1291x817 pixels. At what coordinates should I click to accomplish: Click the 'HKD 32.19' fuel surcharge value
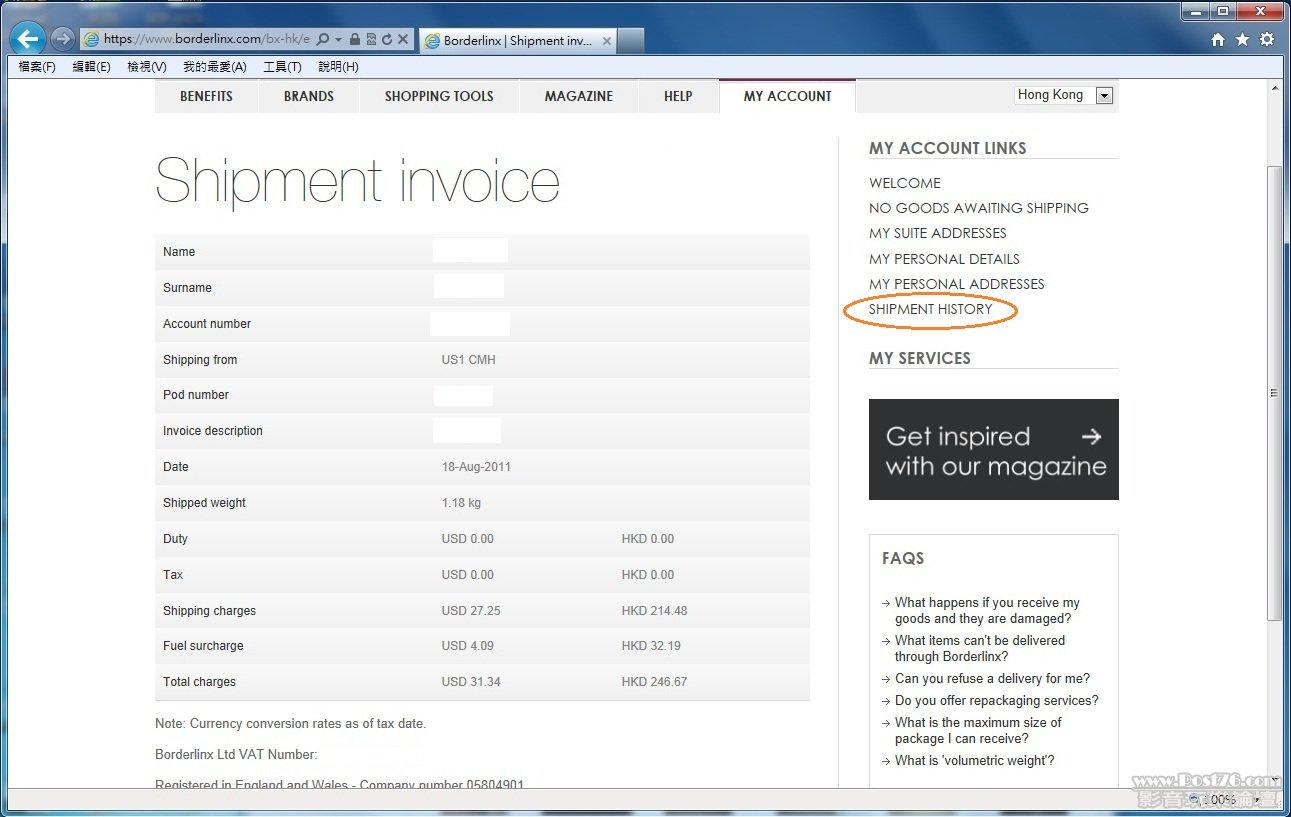(651, 646)
